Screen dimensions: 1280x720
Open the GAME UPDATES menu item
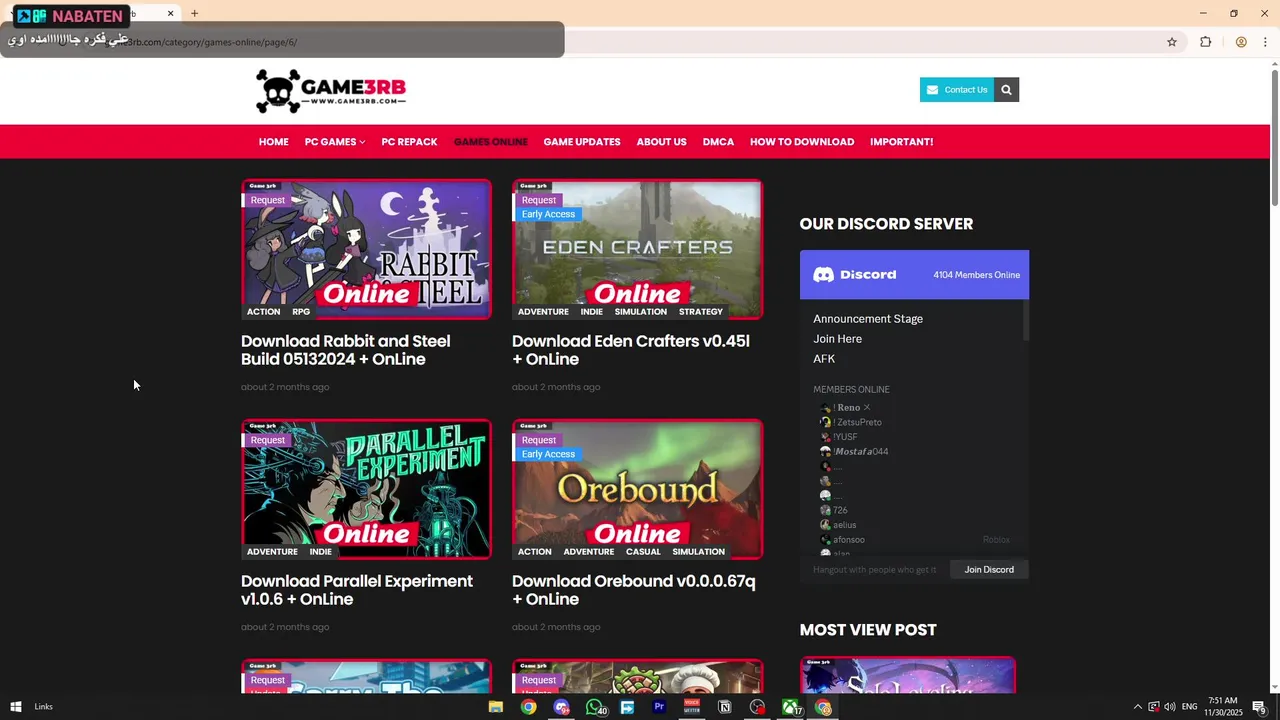(582, 142)
